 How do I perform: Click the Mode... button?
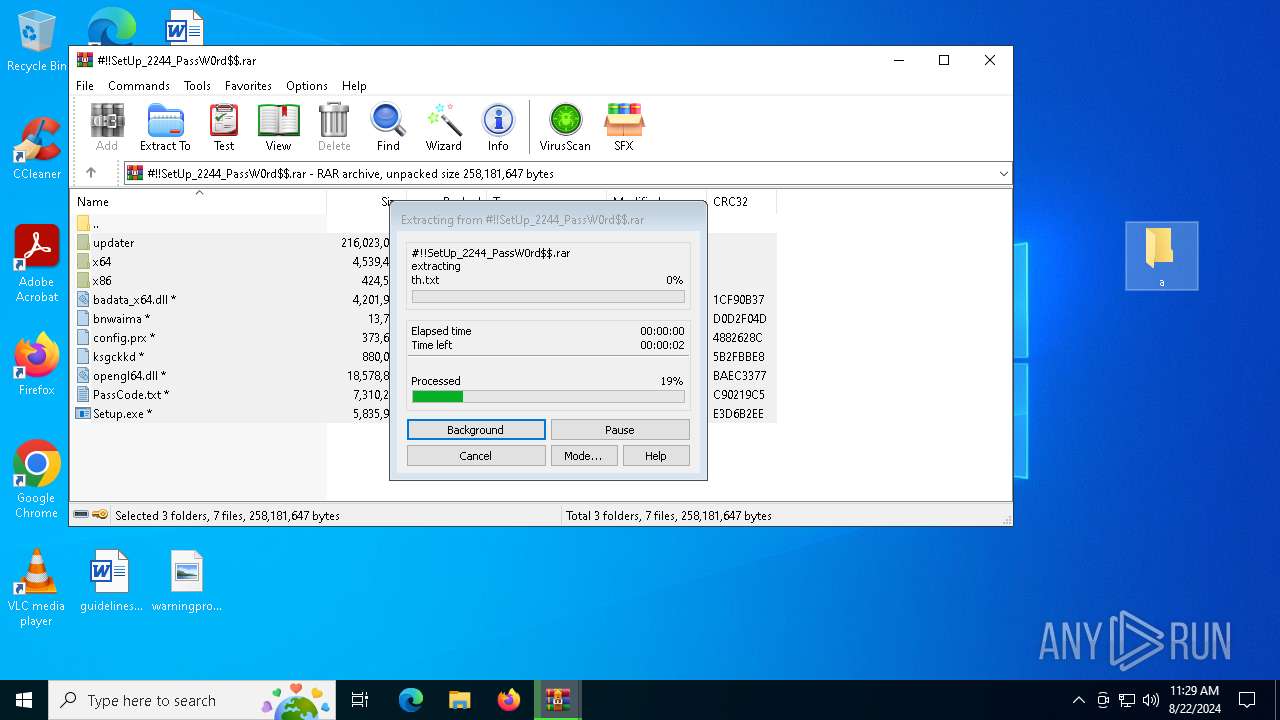(x=583, y=456)
